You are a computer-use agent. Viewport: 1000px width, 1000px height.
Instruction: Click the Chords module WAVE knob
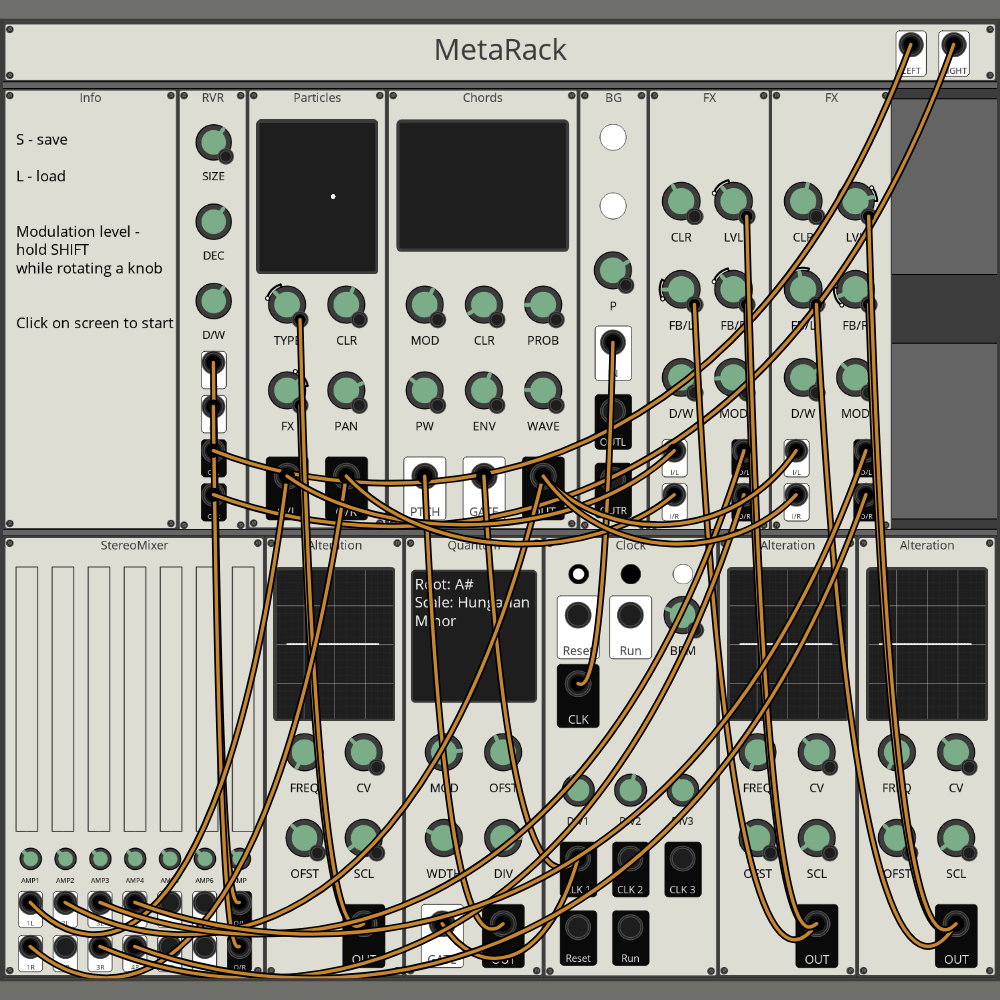[x=542, y=391]
